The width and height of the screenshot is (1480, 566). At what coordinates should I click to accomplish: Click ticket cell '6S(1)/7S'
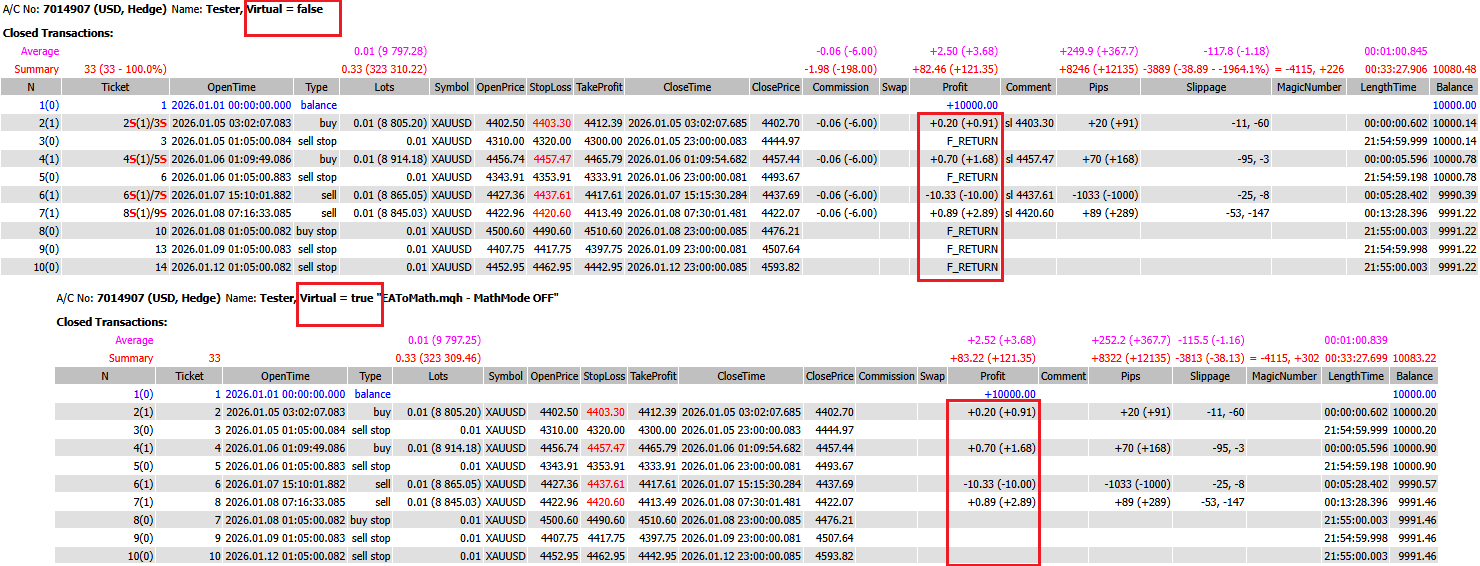(x=145, y=195)
